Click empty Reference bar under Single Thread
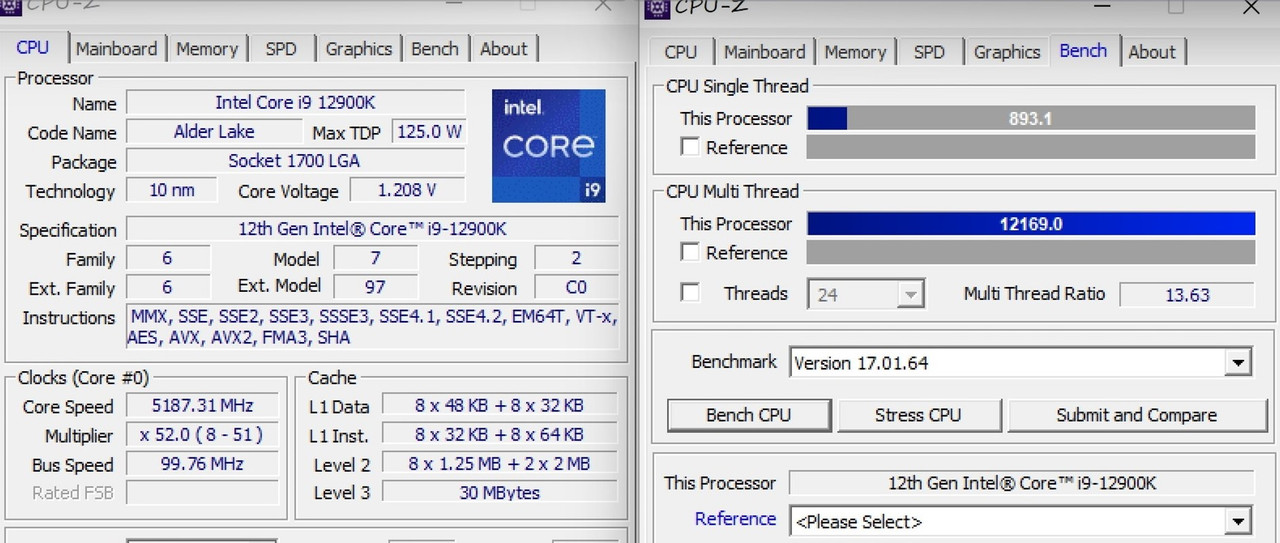 [x=1030, y=147]
